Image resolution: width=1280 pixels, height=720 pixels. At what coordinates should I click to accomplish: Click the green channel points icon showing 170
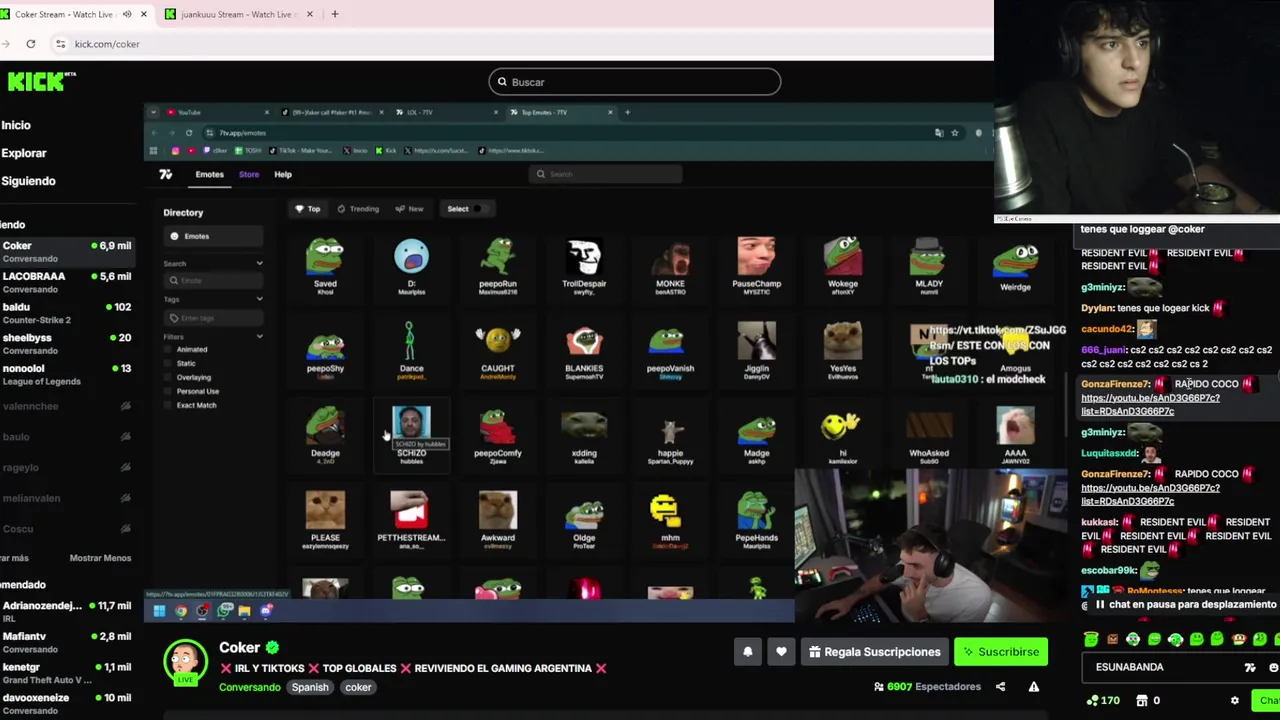(1092, 701)
